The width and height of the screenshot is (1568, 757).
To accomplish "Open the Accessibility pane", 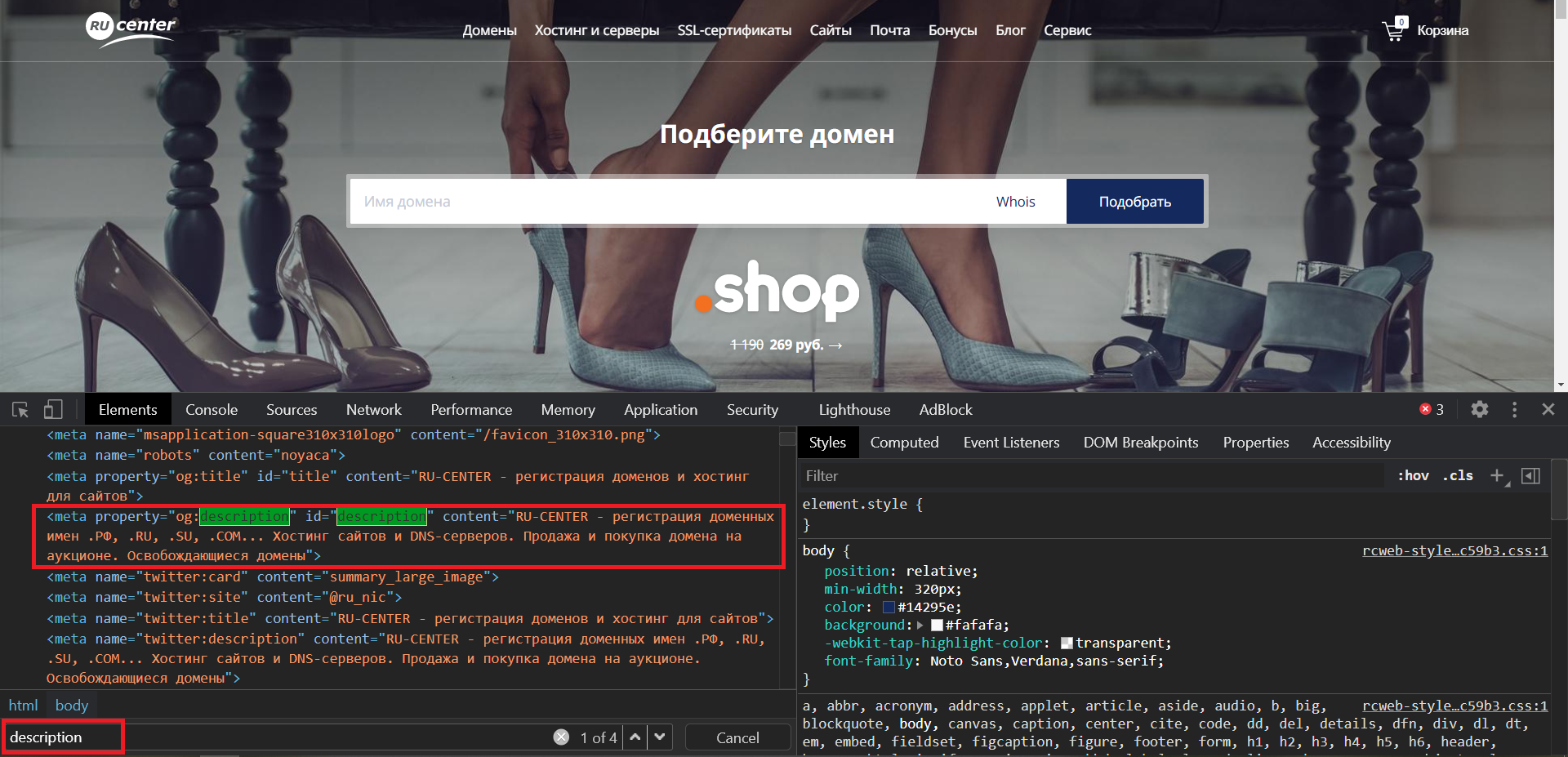I will [x=1351, y=442].
